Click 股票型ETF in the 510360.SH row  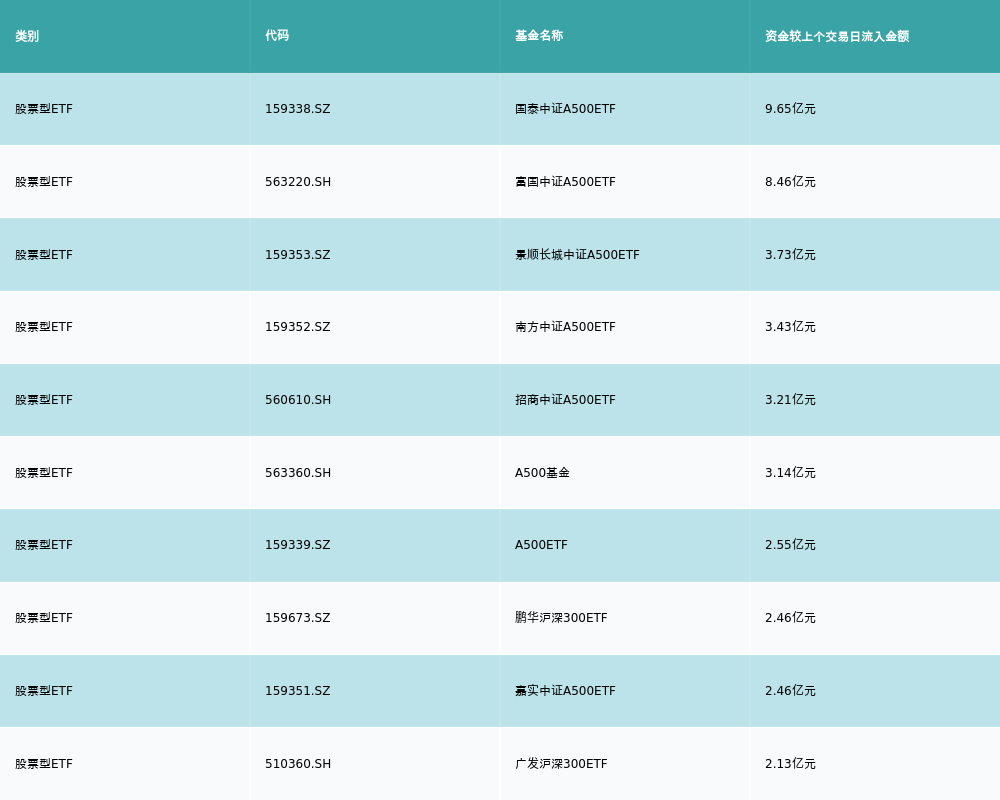pyautogui.click(x=44, y=764)
